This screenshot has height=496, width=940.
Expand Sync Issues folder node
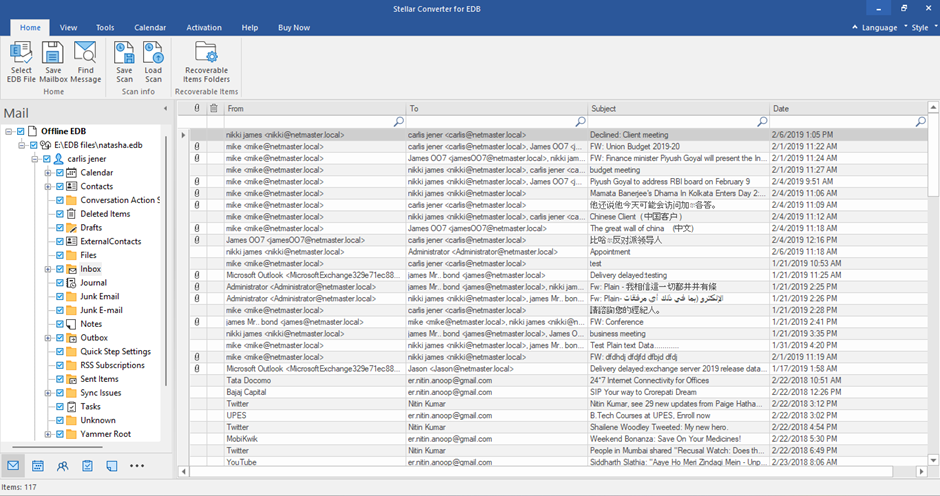[48, 393]
